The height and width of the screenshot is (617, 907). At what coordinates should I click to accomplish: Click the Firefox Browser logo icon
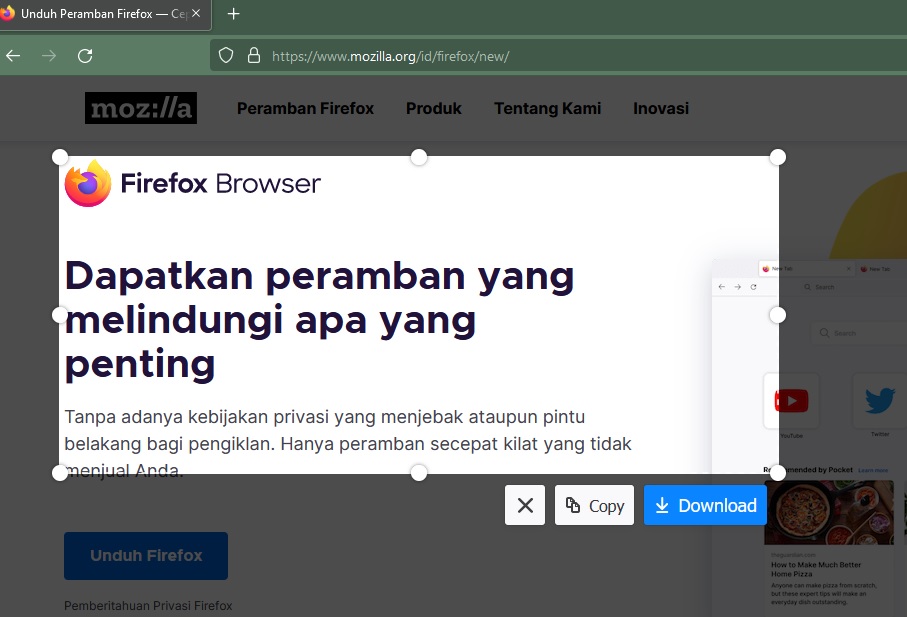88,184
